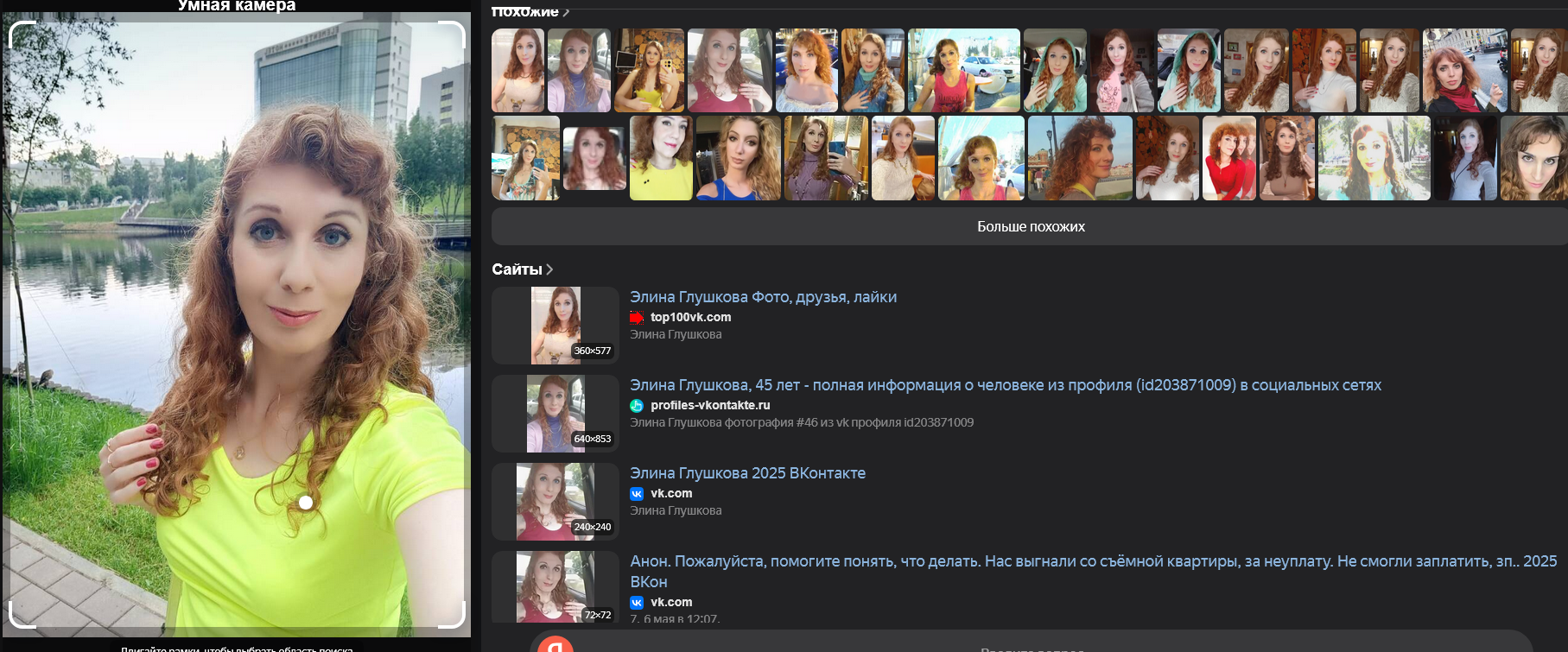Viewport: 1568px width, 652px height.
Task: Open similar thumbnail with blonde curls and blue top
Action: pos(738,158)
